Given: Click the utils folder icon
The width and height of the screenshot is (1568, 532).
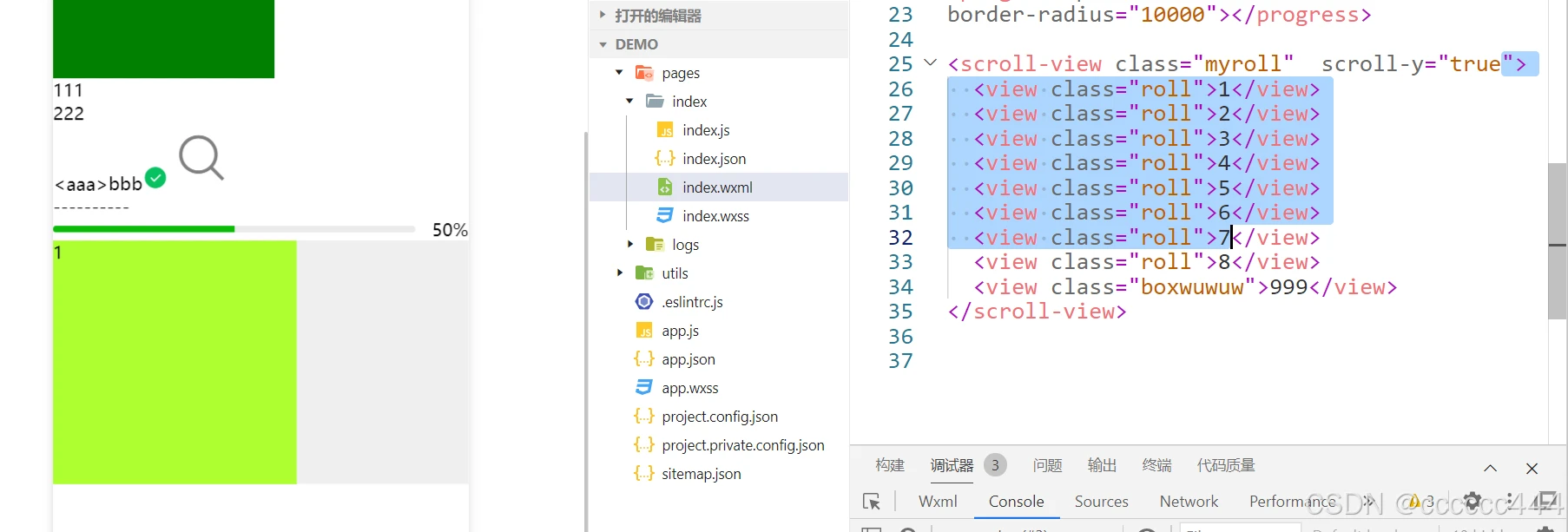Looking at the screenshot, I should pos(644,273).
